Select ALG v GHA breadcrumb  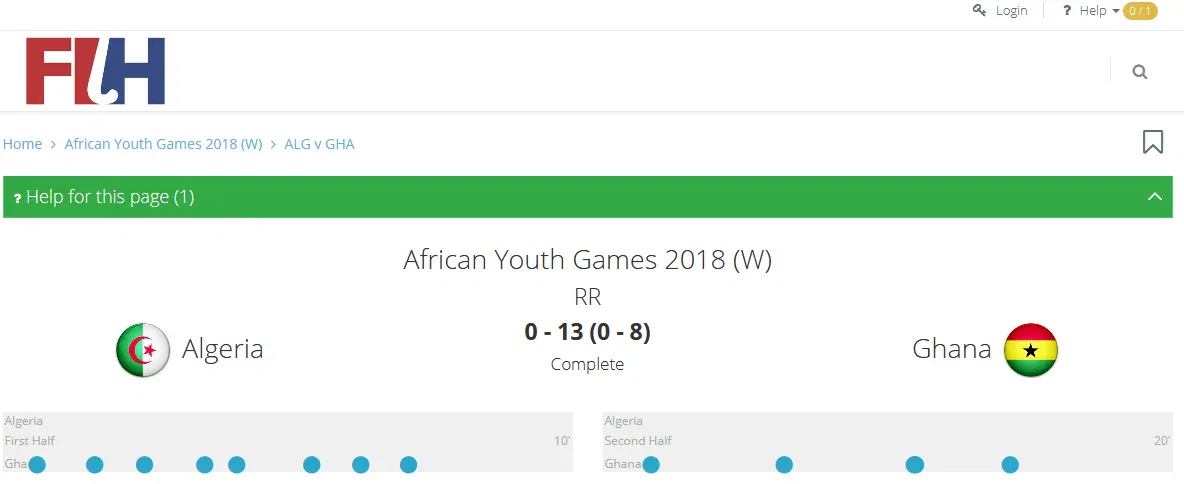pos(319,144)
